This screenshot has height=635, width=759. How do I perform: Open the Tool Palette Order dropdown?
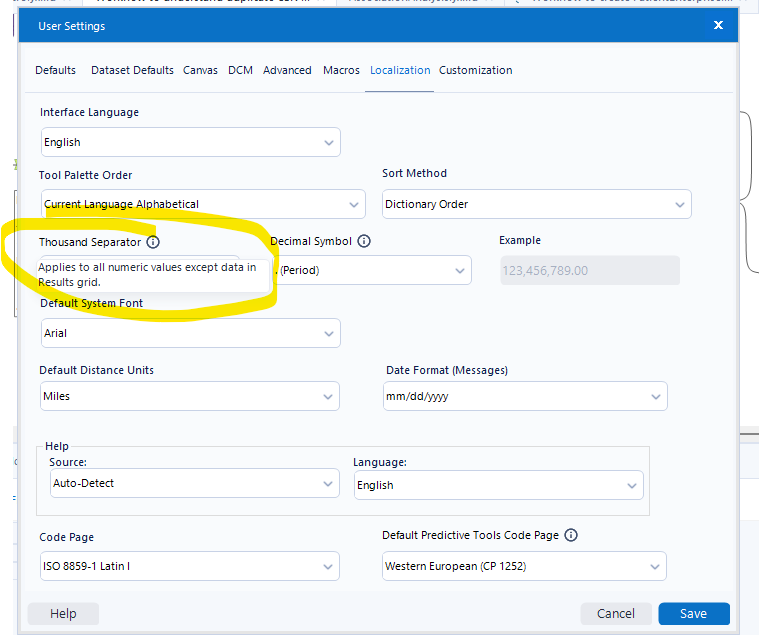pos(203,204)
